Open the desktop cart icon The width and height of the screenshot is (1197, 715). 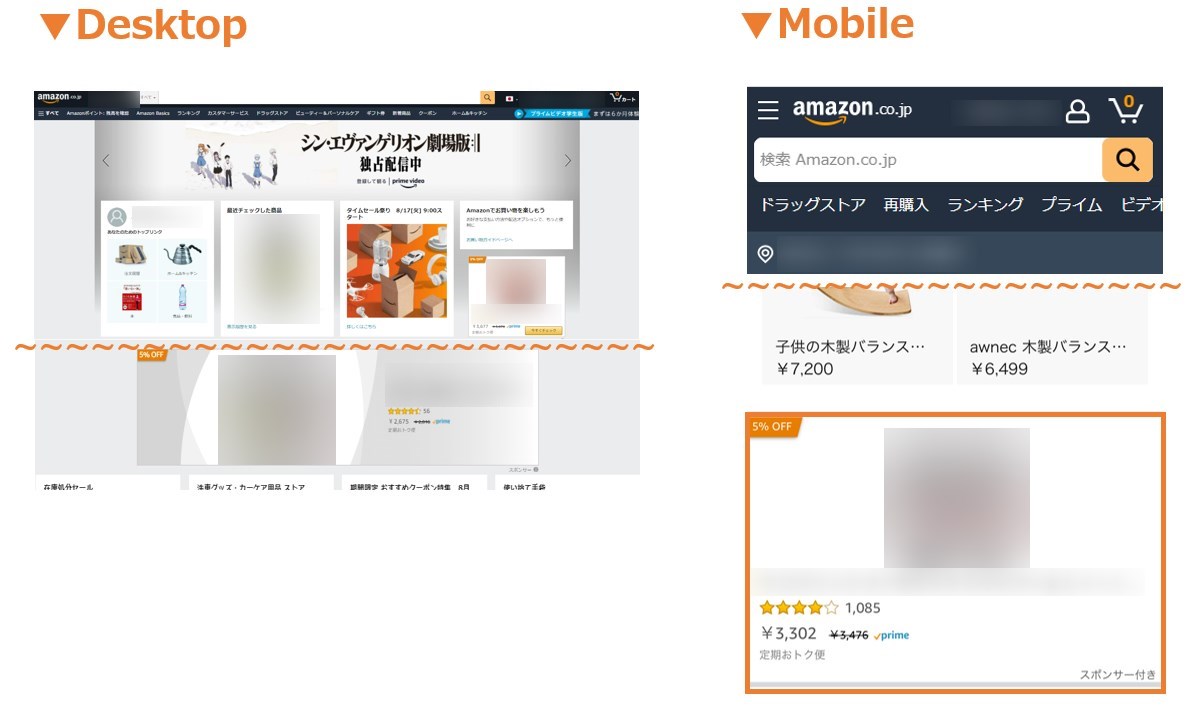(x=622, y=98)
